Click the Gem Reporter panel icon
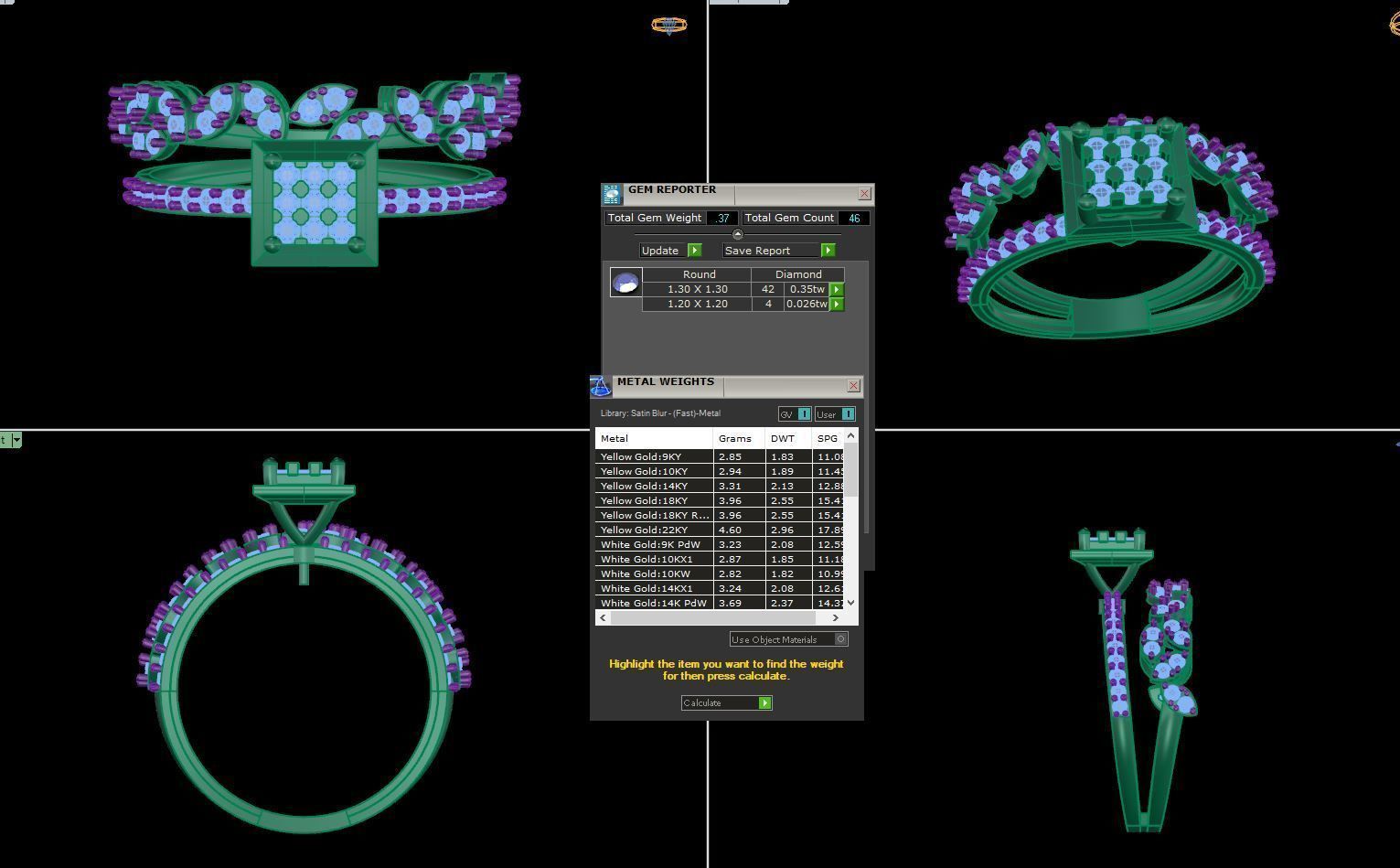This screenshot has width=1400, height=868. 611,194
